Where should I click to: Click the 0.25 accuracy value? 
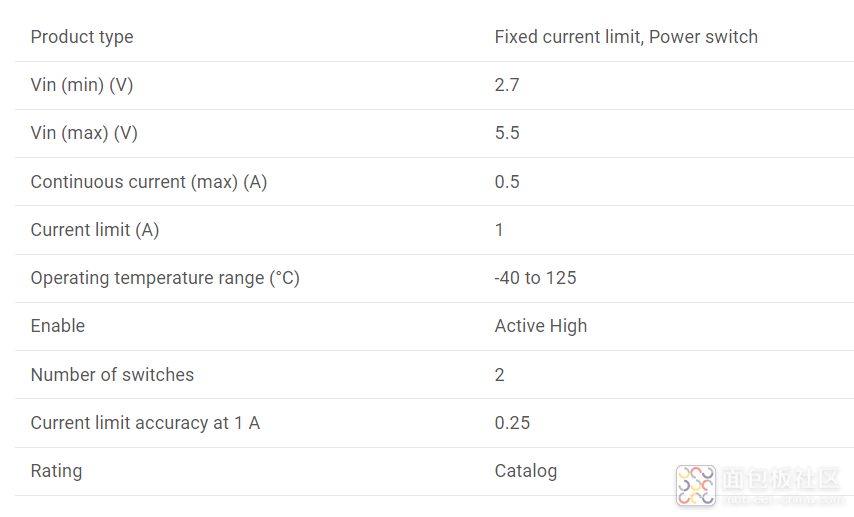(512, 423)
